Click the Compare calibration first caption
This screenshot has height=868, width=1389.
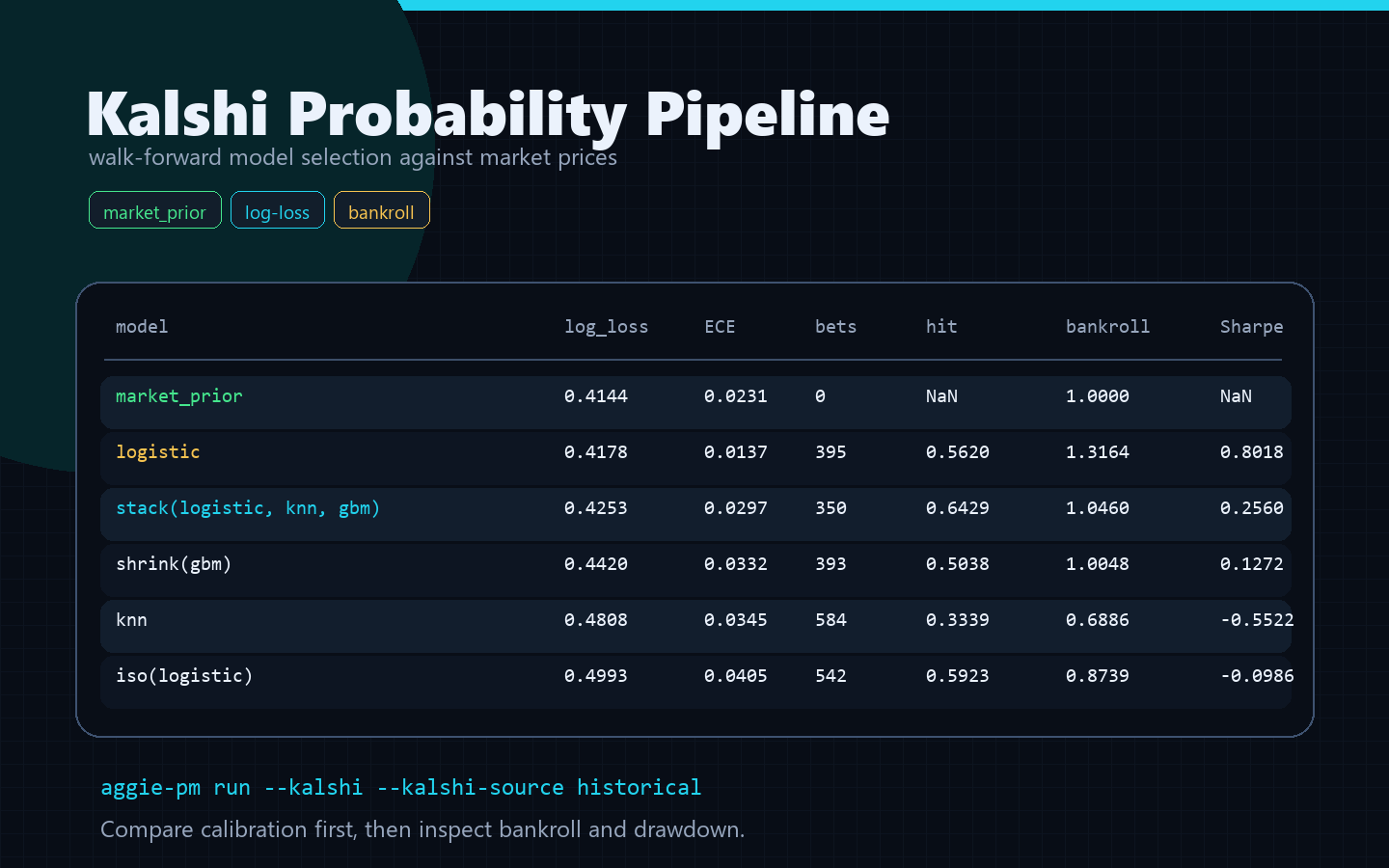click(422, 830)
